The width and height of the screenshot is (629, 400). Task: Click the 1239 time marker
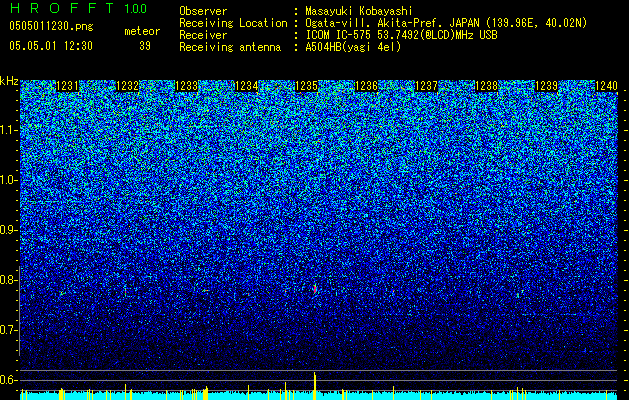546,86
